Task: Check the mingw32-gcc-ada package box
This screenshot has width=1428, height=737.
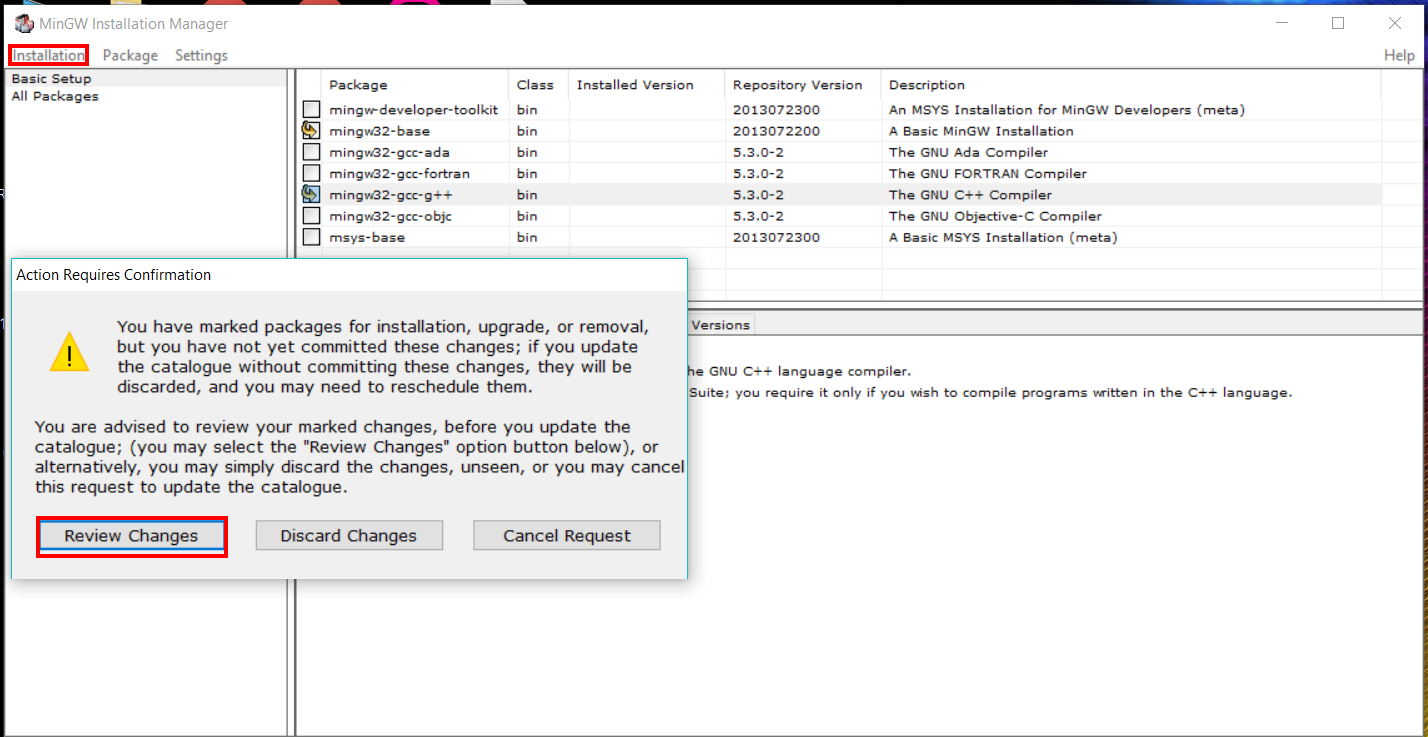Action: coord(311,152)
